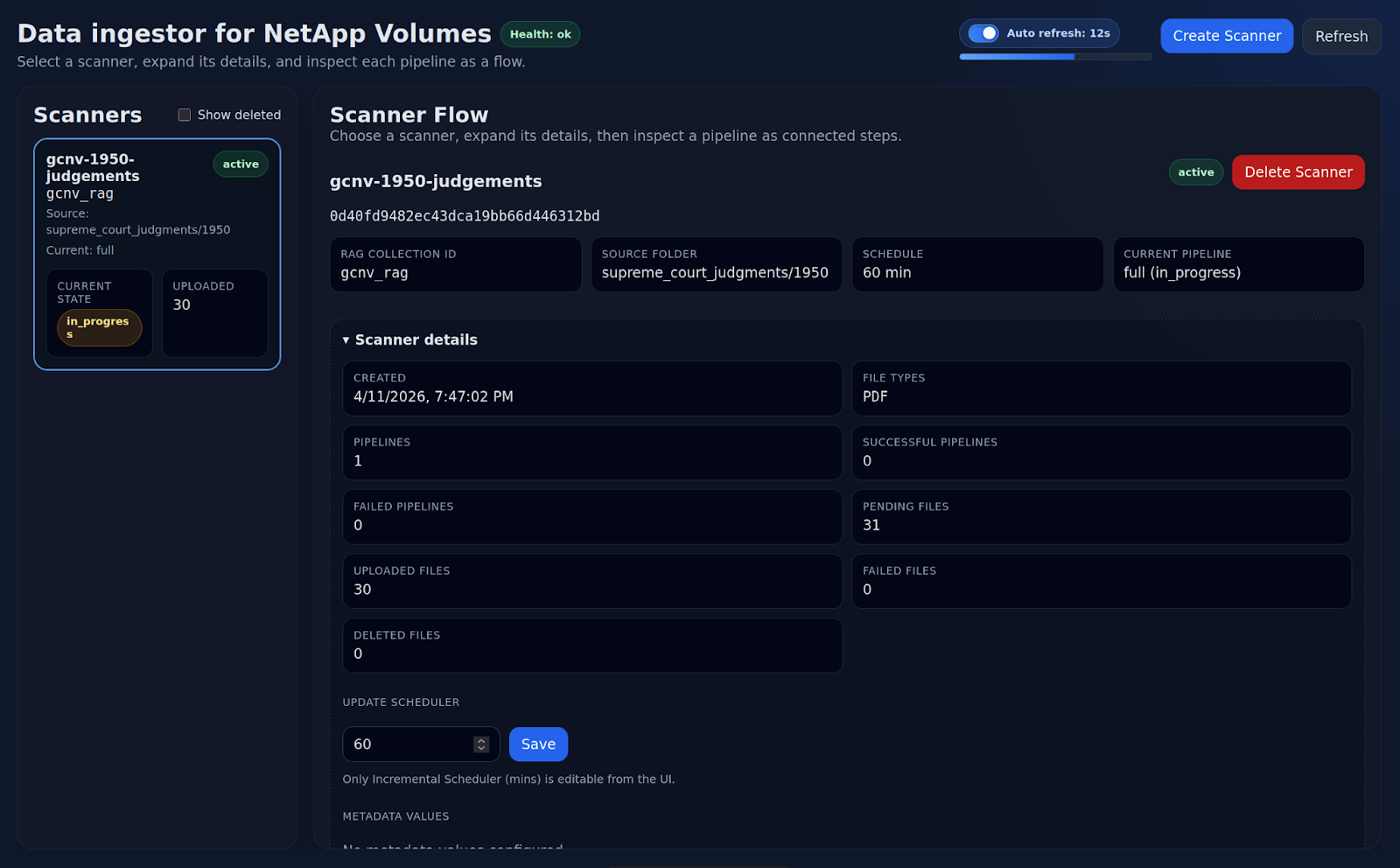Click the active badge beside Delete Scanner
This screenshot has width=1400, height=868.
1195,172
